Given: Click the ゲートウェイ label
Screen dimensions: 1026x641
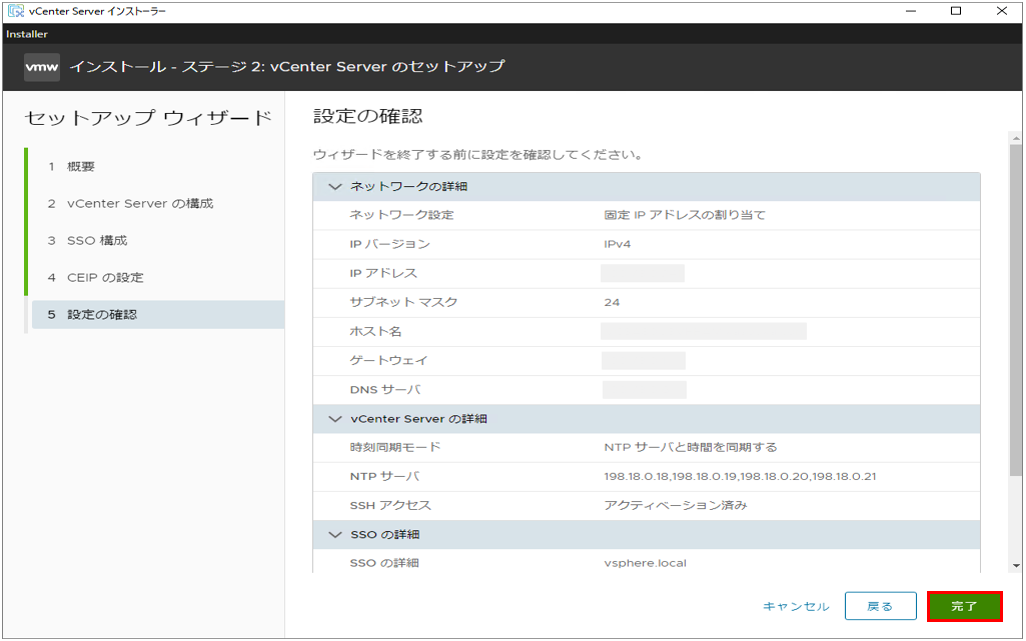Looking at the screenshot, I should click(x=389, y=360).
